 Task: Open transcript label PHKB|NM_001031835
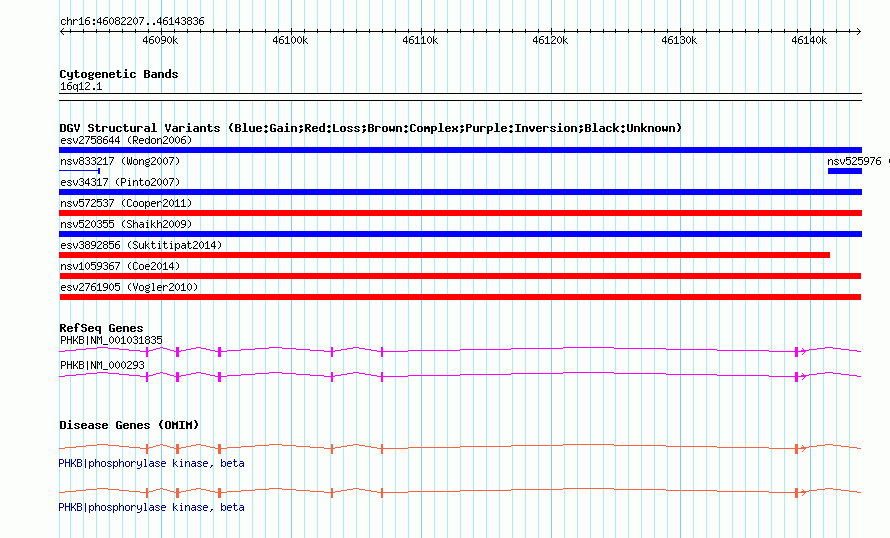111,341
